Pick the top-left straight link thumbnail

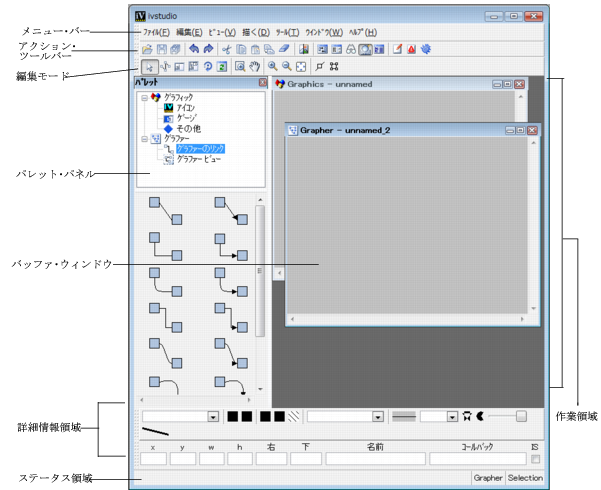163,214
